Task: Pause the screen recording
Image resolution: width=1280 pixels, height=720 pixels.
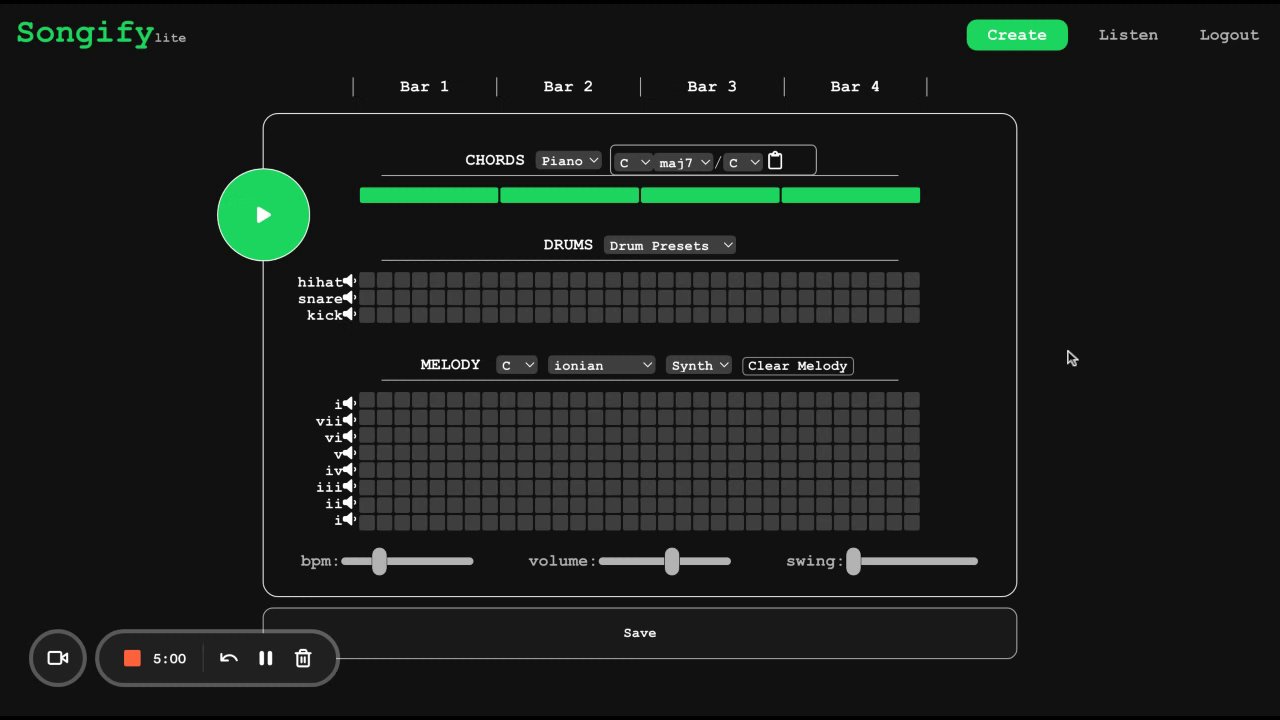Action: coord(266,658)
